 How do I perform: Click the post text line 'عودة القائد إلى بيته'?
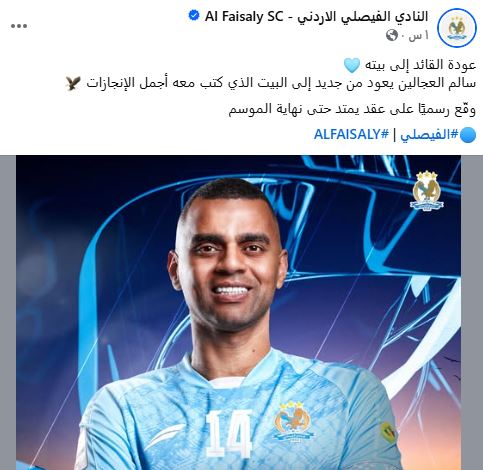[x=410, y=65]
